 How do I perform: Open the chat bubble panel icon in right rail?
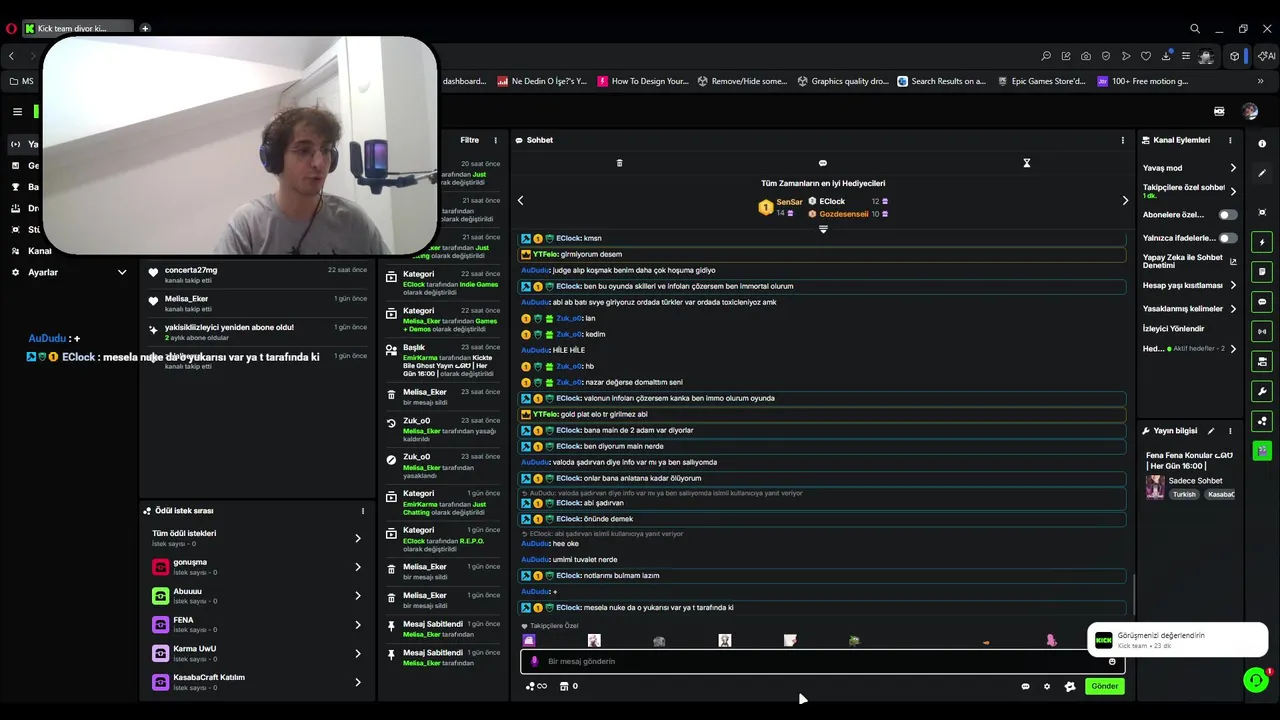(x=1262, y=301)
